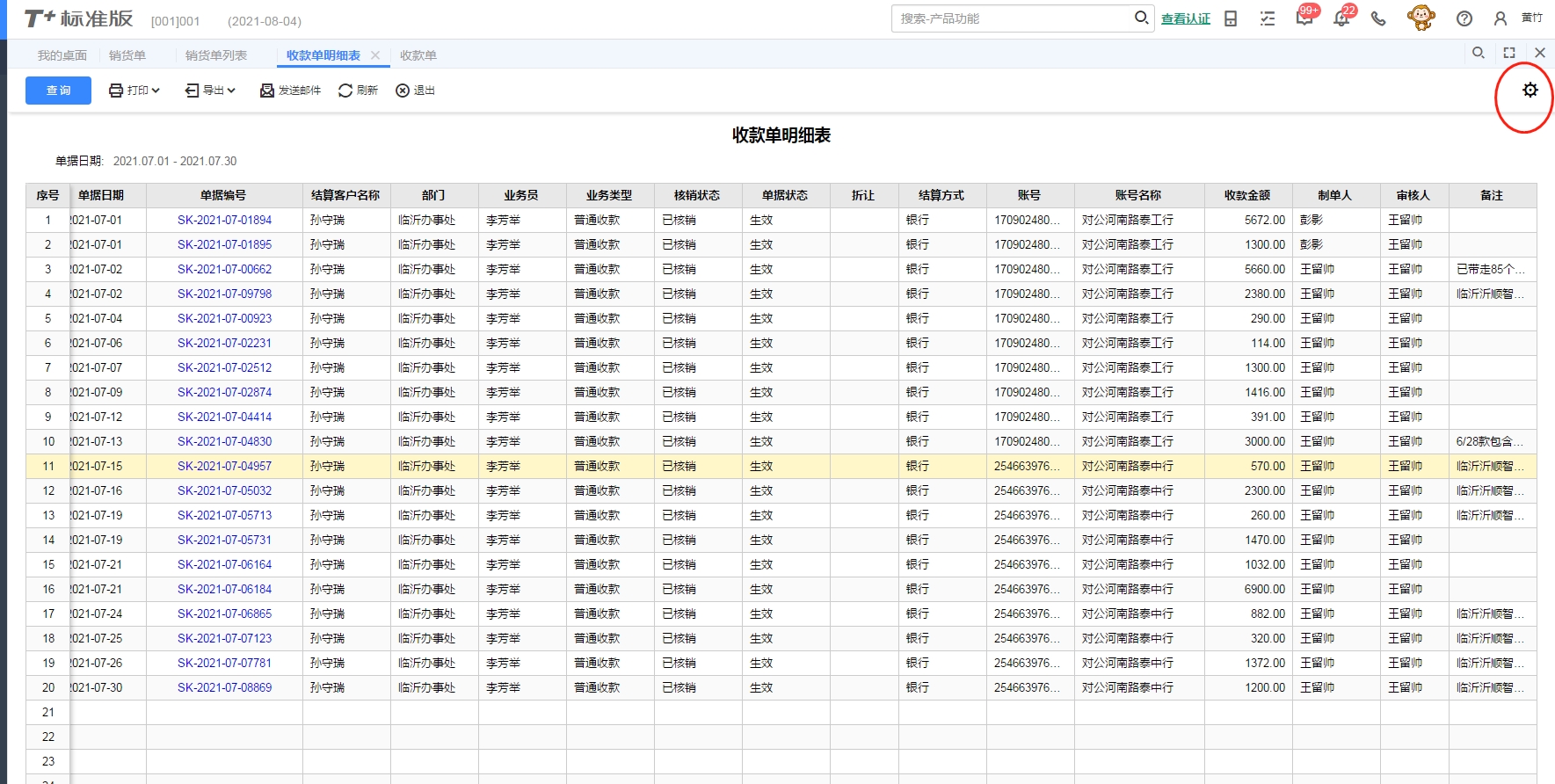Viewport: 1555px width, 784px height.
Task: Select the 收款单明细表 tab
Action: point(323,55)
